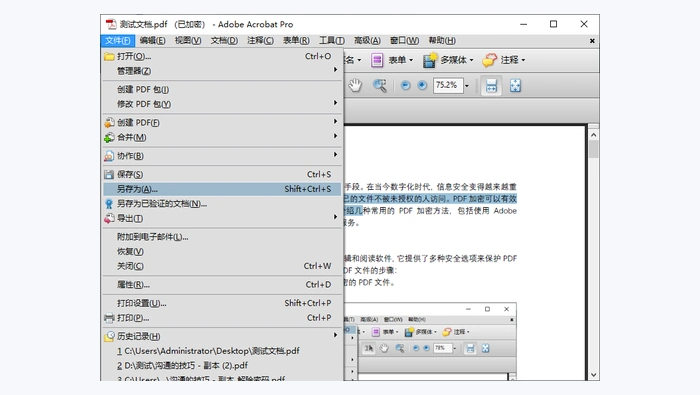Click the zoom out minus button
Image resolution: width=700 pixels, height=395 pixels.
pyautogui.click(x=405, y=85)
